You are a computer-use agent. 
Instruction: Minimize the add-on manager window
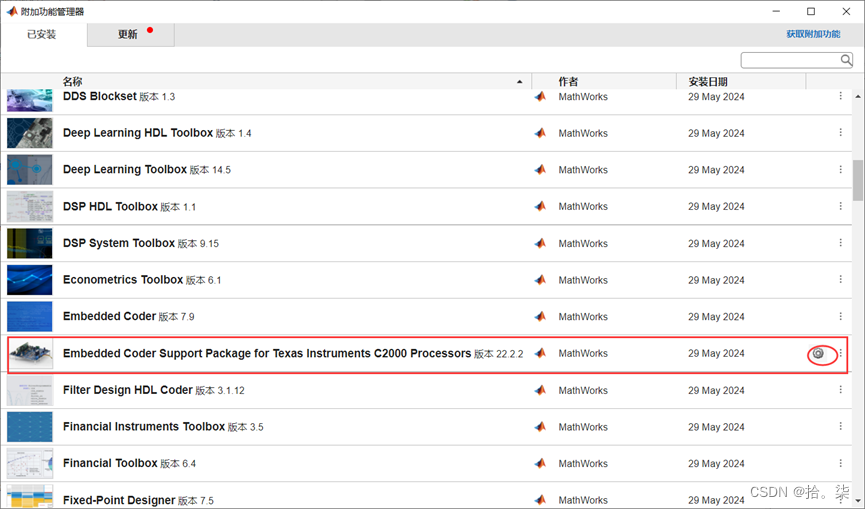[776, 11]
